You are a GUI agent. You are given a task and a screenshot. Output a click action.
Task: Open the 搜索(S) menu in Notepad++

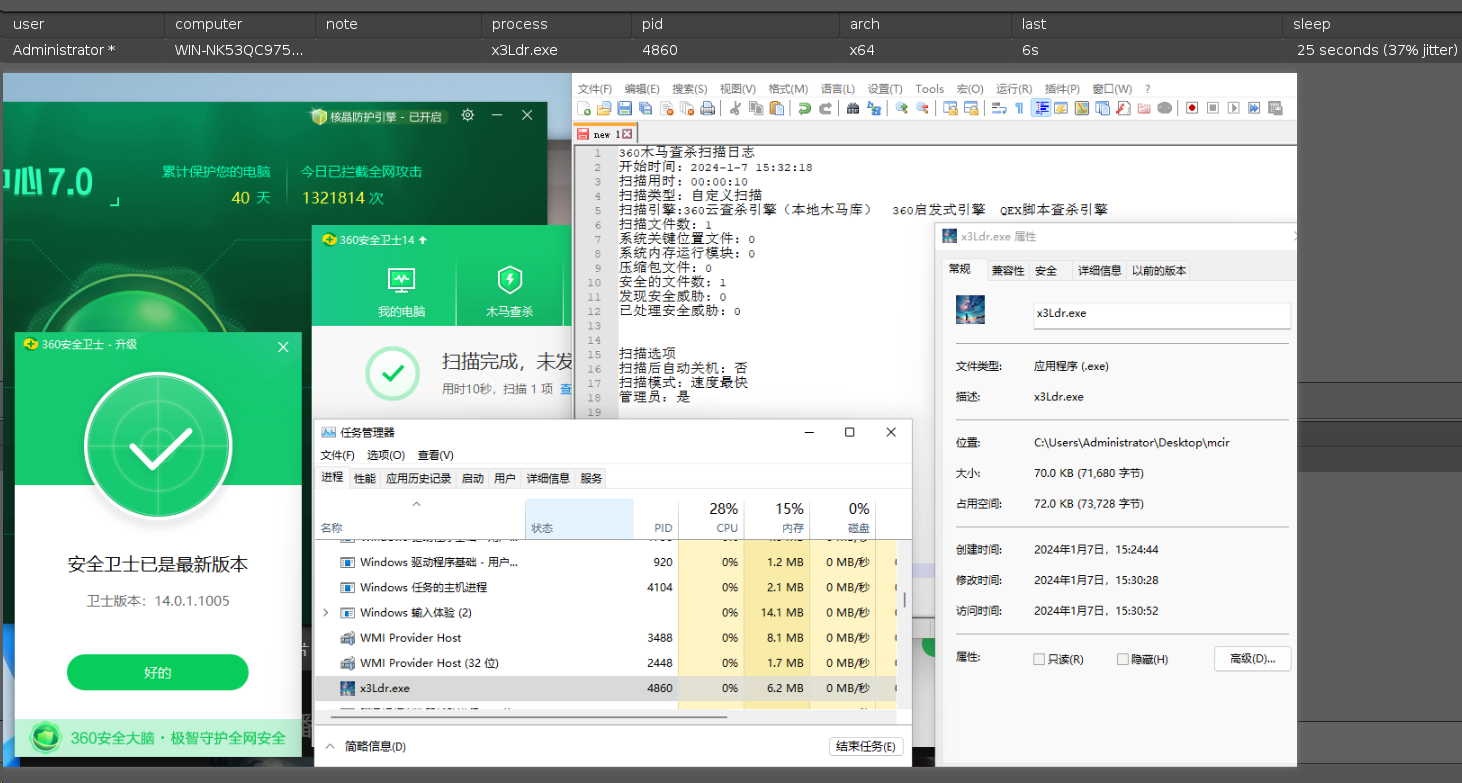click(690, 89)
